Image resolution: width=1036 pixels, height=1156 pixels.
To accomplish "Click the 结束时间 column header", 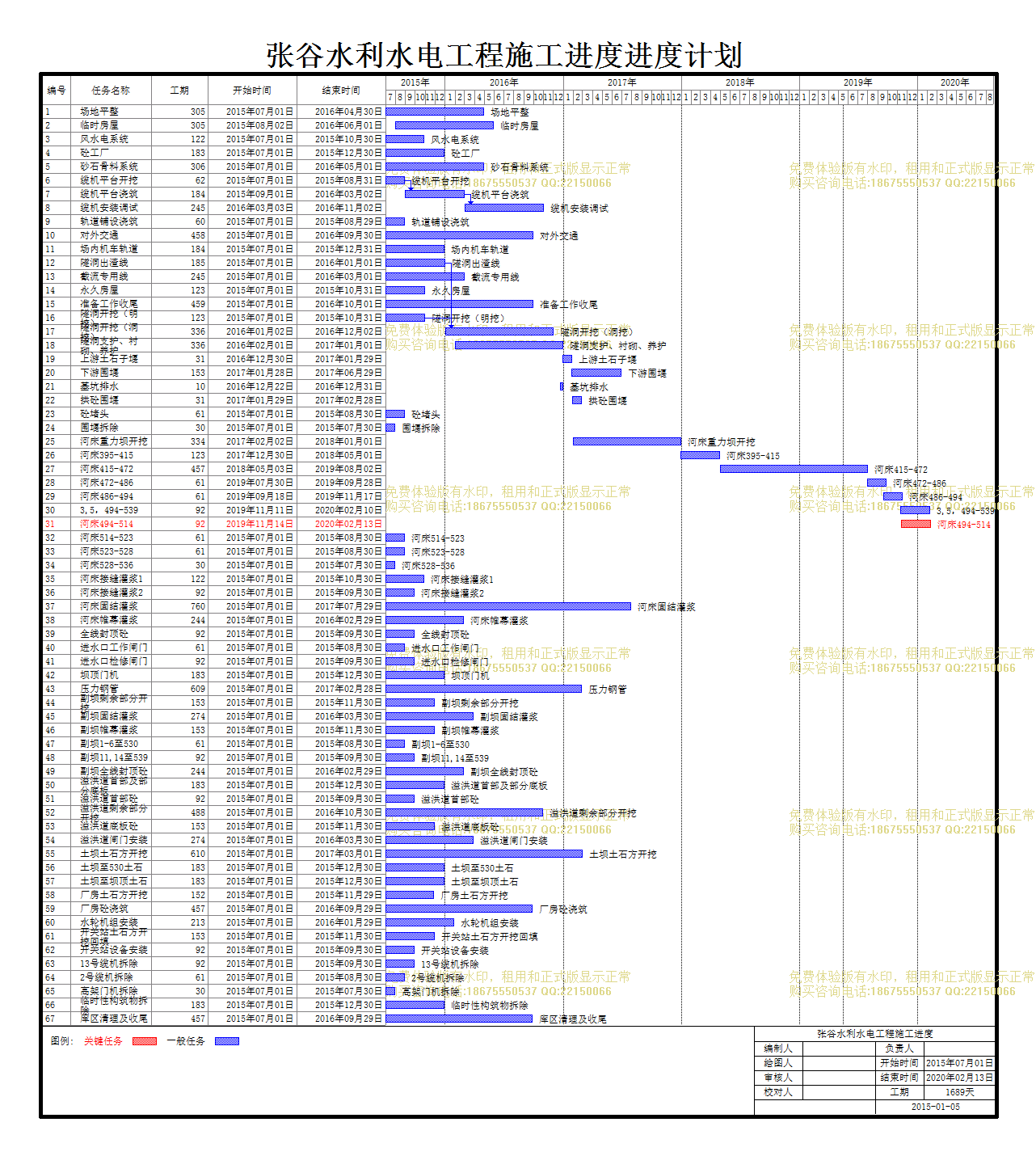I will point(341,91).
